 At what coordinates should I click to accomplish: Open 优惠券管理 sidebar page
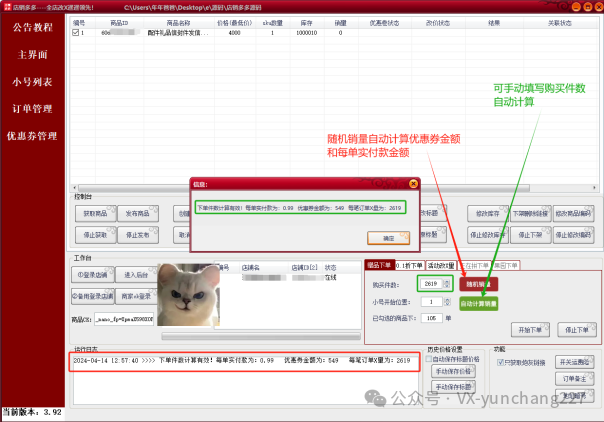pyautogui.click(x=32, y=136)
